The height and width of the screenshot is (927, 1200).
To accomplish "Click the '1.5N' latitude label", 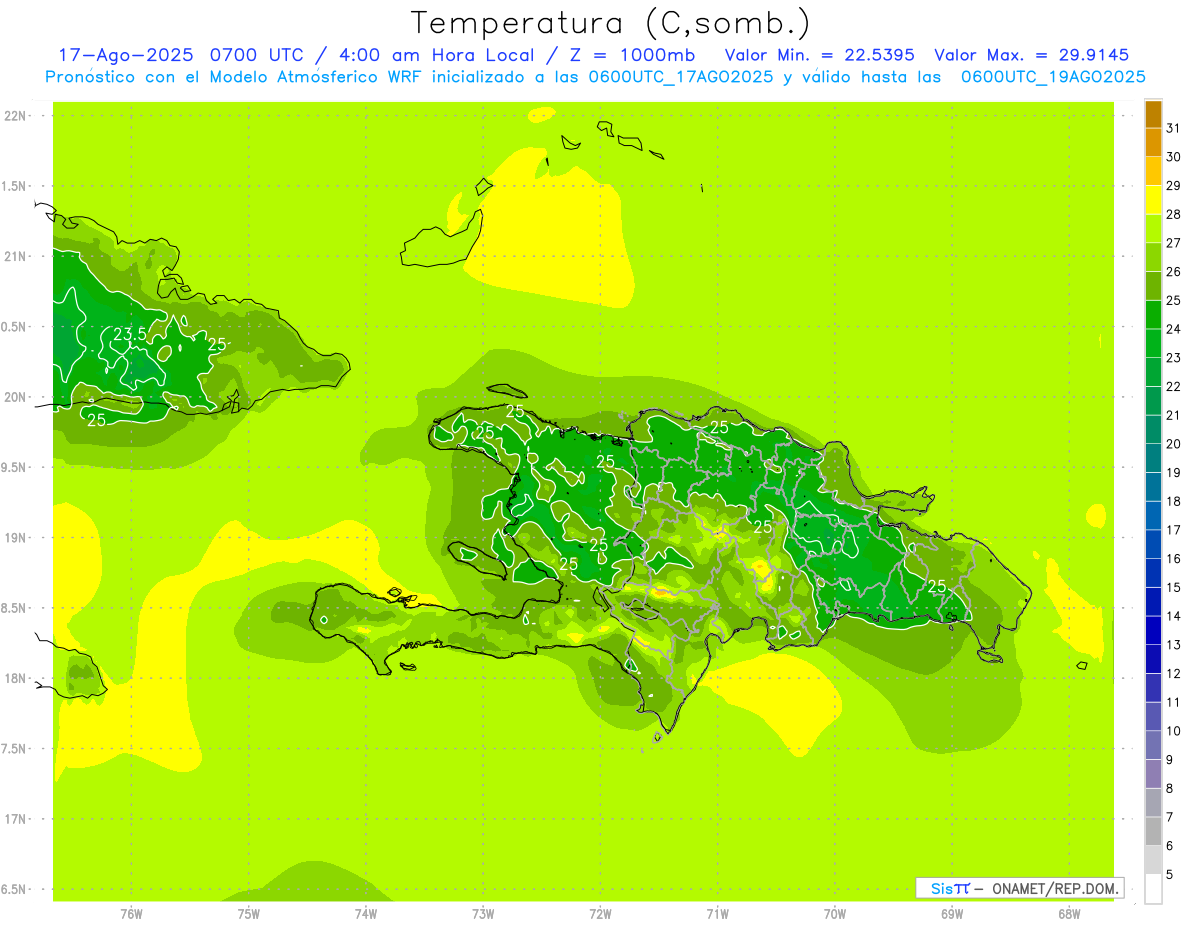I will tap(15, 186).
